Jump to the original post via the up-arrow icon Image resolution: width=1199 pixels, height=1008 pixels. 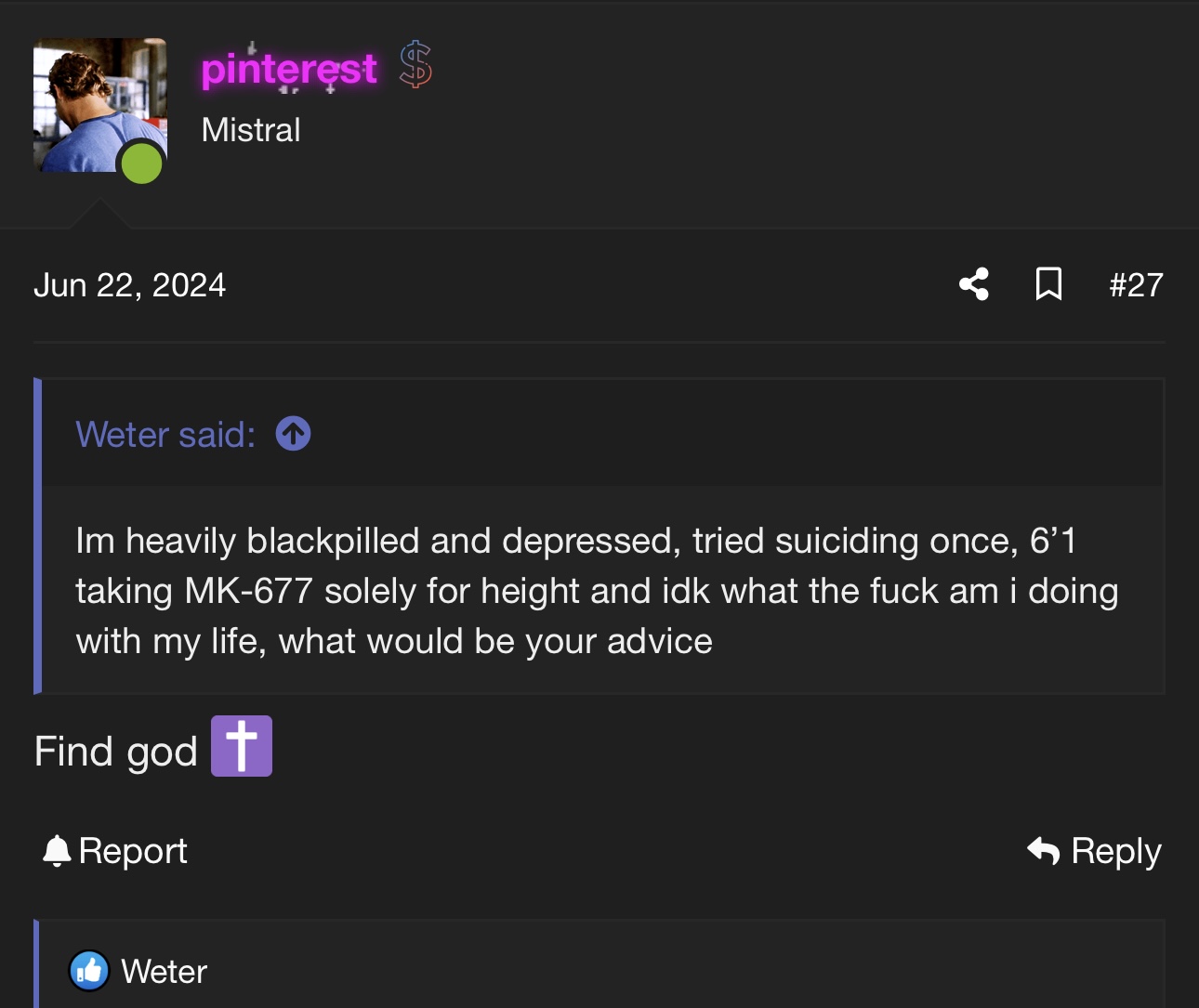294,434
